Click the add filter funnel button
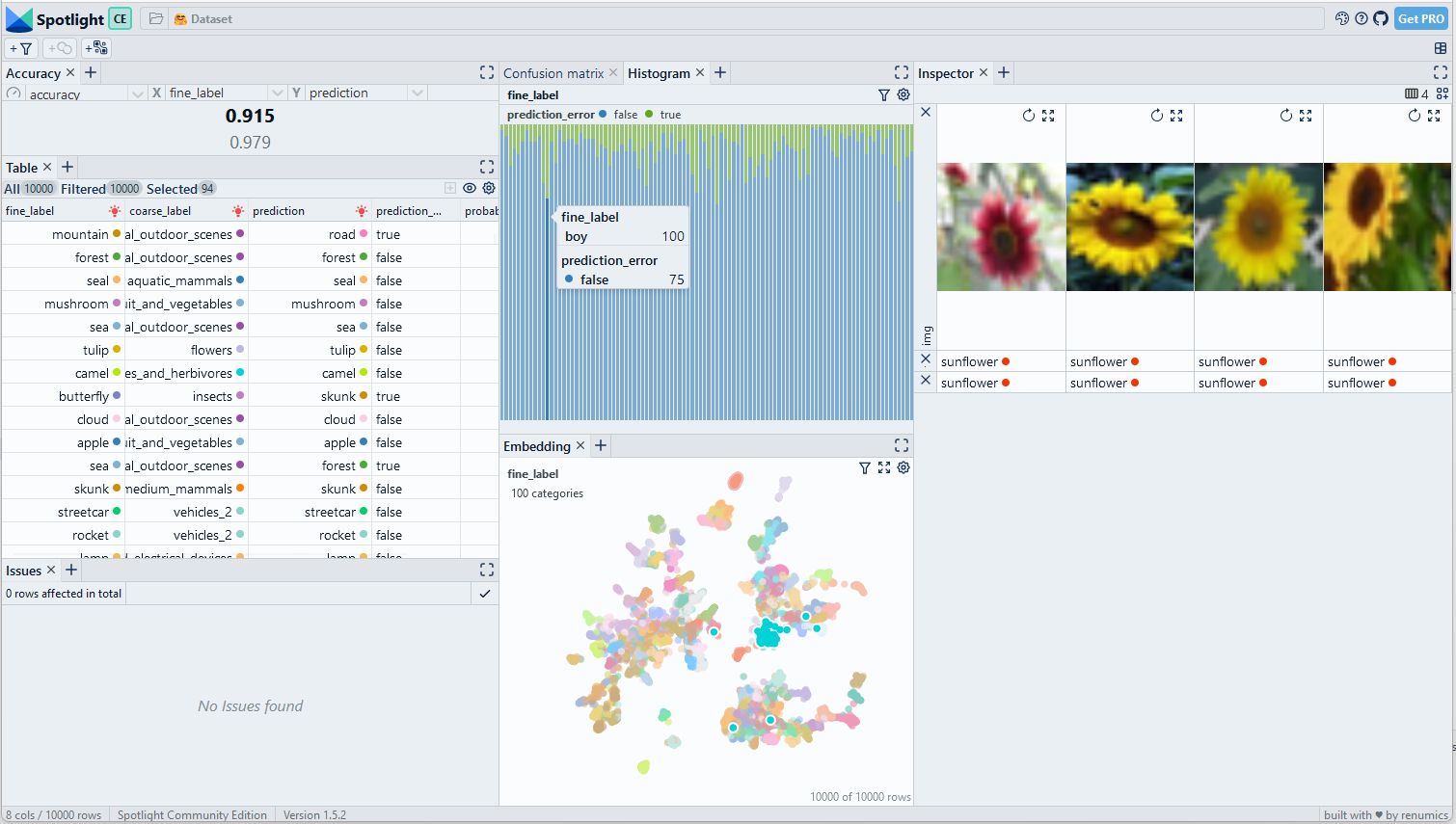This screenshot has width=1456, height=824. 21,48
